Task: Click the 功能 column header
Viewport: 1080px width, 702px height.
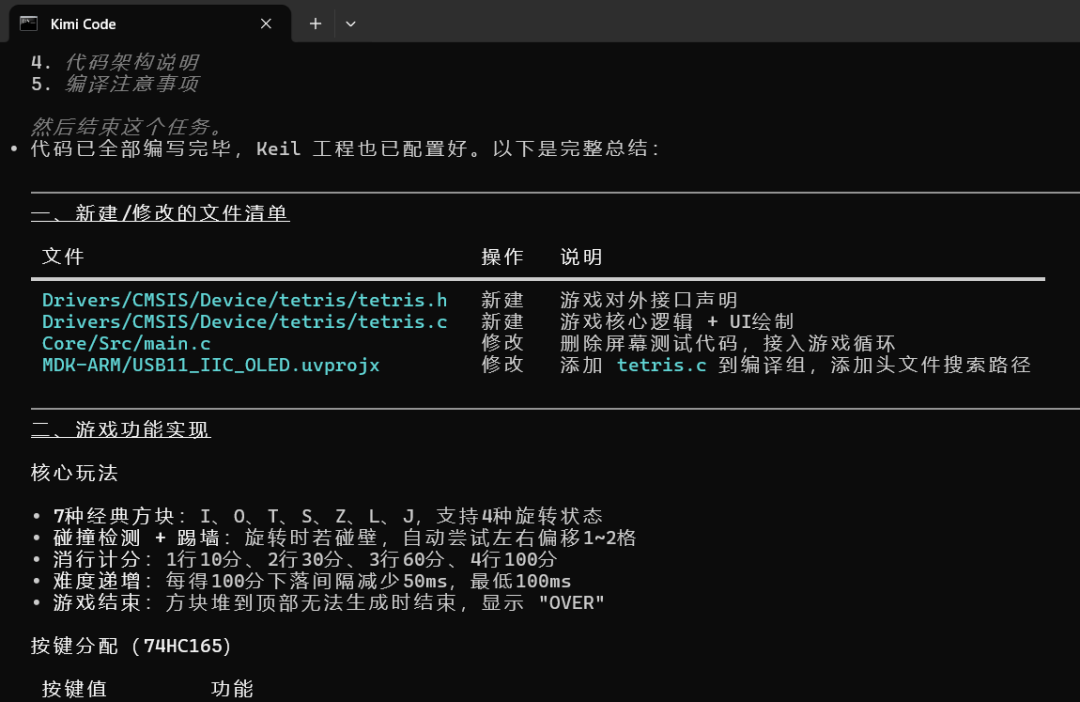Action: (232, 688)
